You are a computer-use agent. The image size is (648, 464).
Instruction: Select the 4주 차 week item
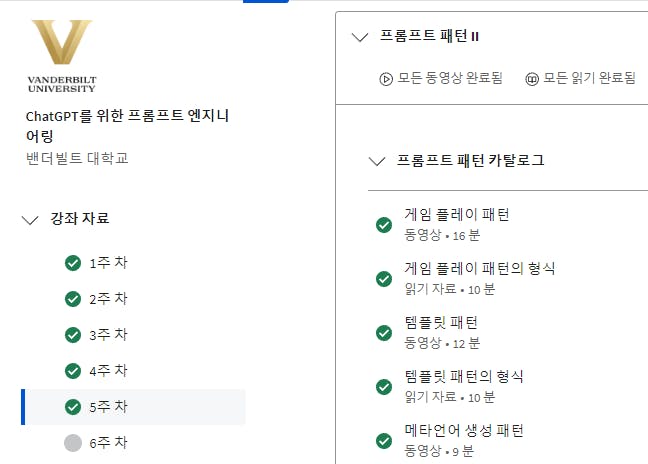coord(133,371)
